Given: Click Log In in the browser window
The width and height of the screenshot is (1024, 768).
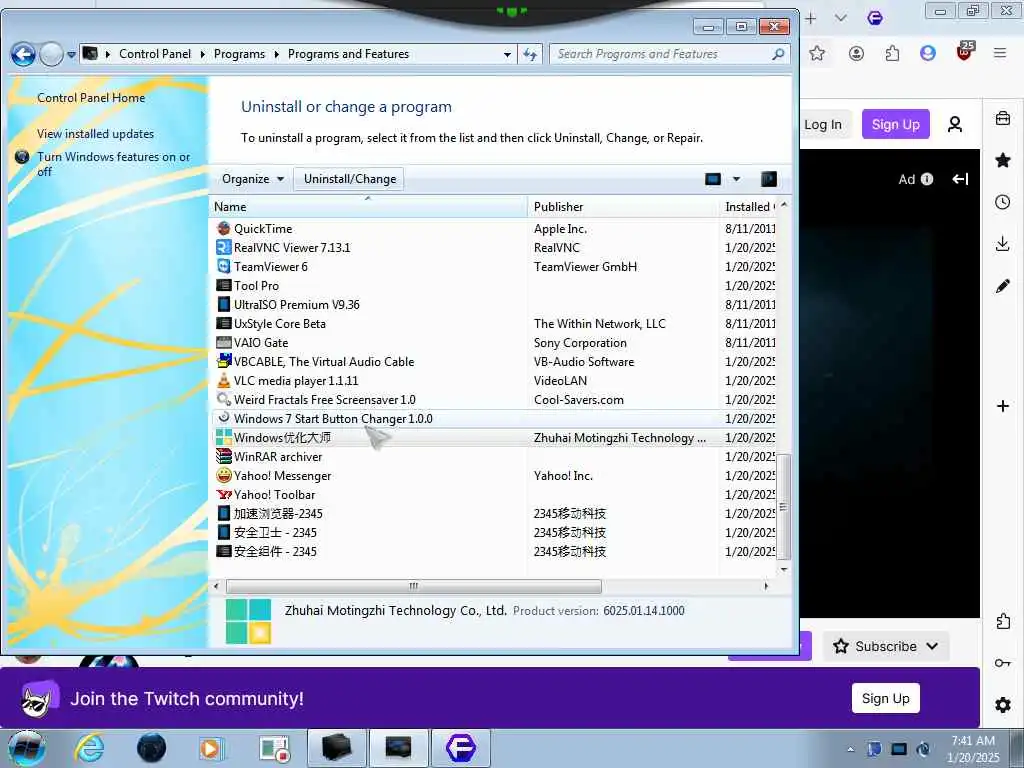Looking at the screenshot, I should [x=823, y=124].
